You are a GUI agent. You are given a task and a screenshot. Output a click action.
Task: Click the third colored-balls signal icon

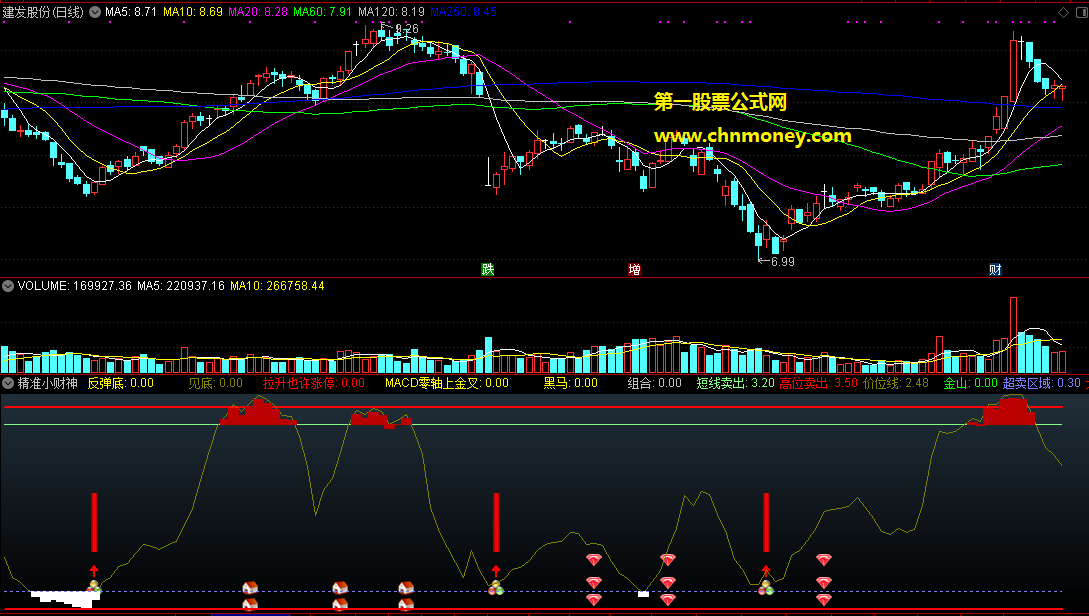[766, 588]
